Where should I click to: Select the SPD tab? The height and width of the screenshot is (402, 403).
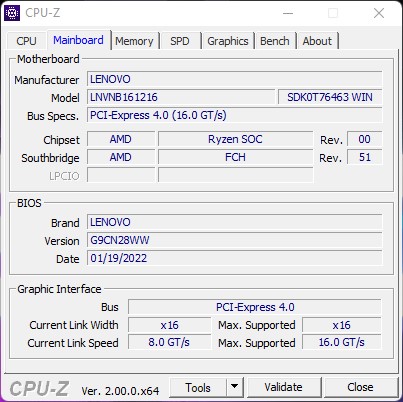click(180, 41)
